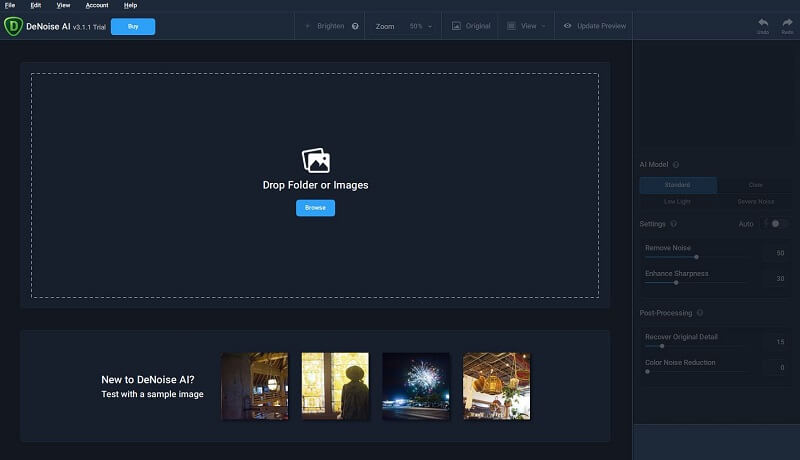Click the images icon in drop zone
This screenshot has height=460, width=800.
point(316,161)
